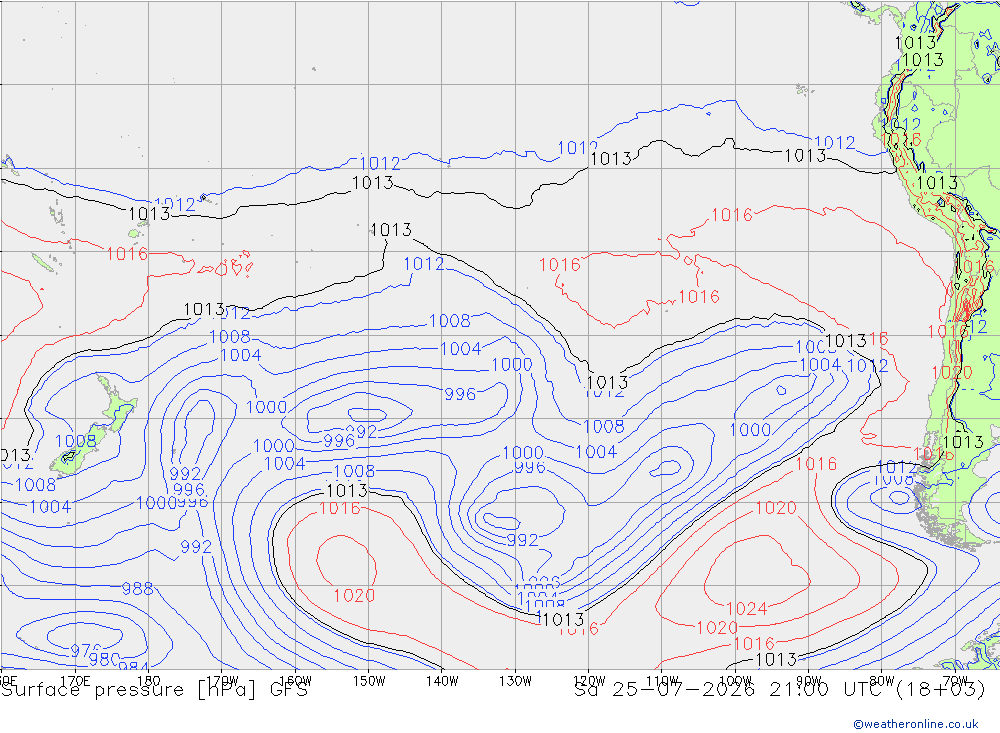Click the weatheronline.co.uk copyright link
1000x733 pixels.
tap(915, 724)
